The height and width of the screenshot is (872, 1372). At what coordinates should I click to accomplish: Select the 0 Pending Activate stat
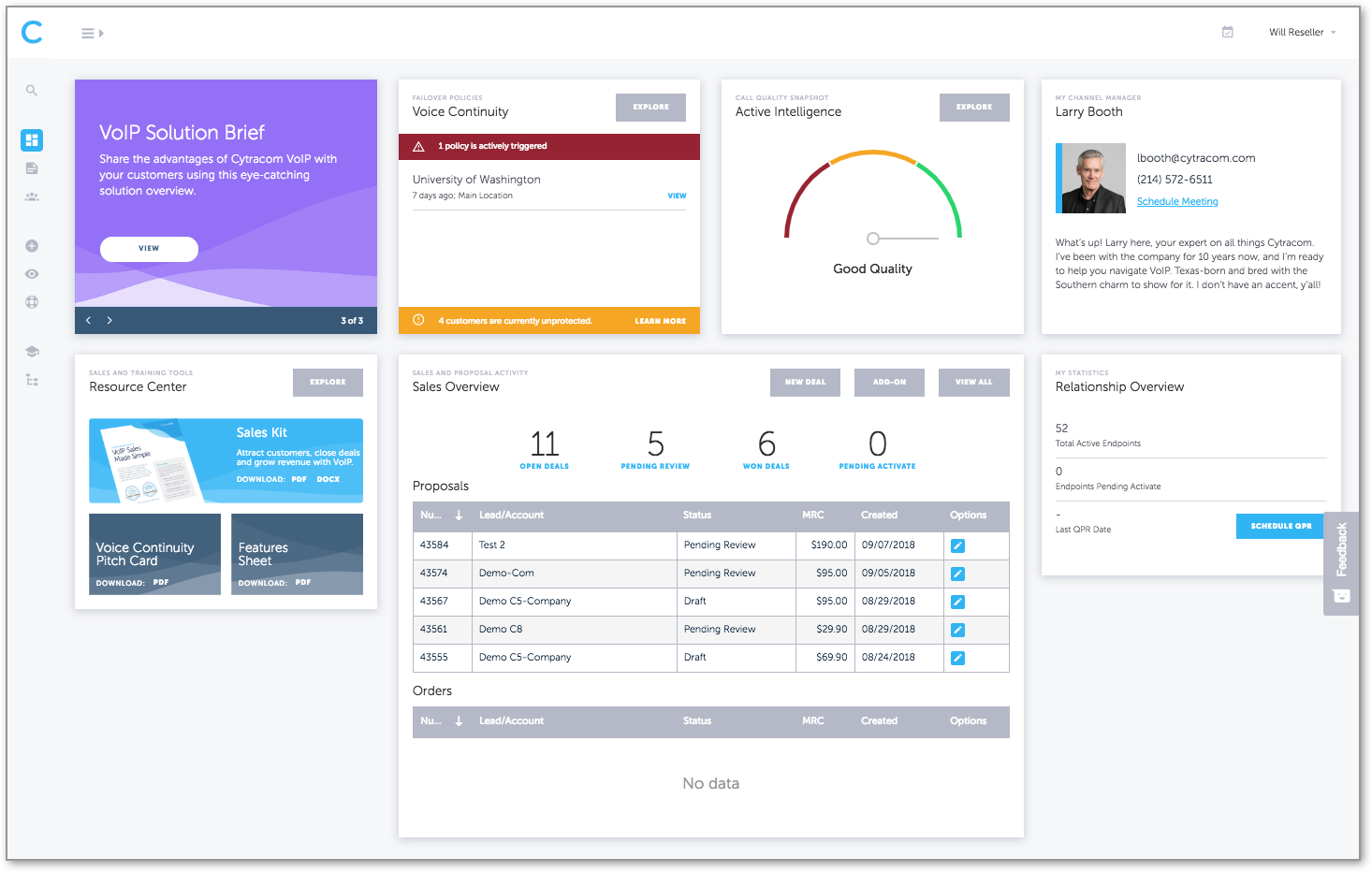(877, 449)
